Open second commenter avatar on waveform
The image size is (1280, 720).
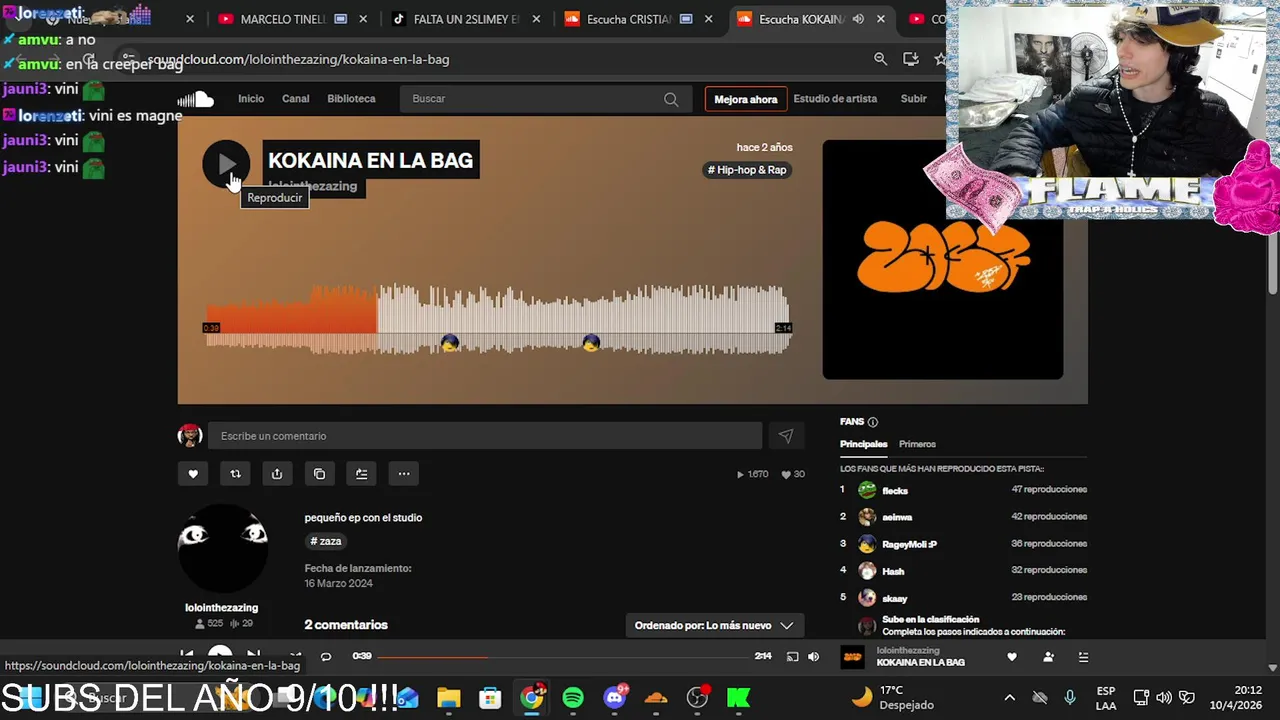(591, 343)
